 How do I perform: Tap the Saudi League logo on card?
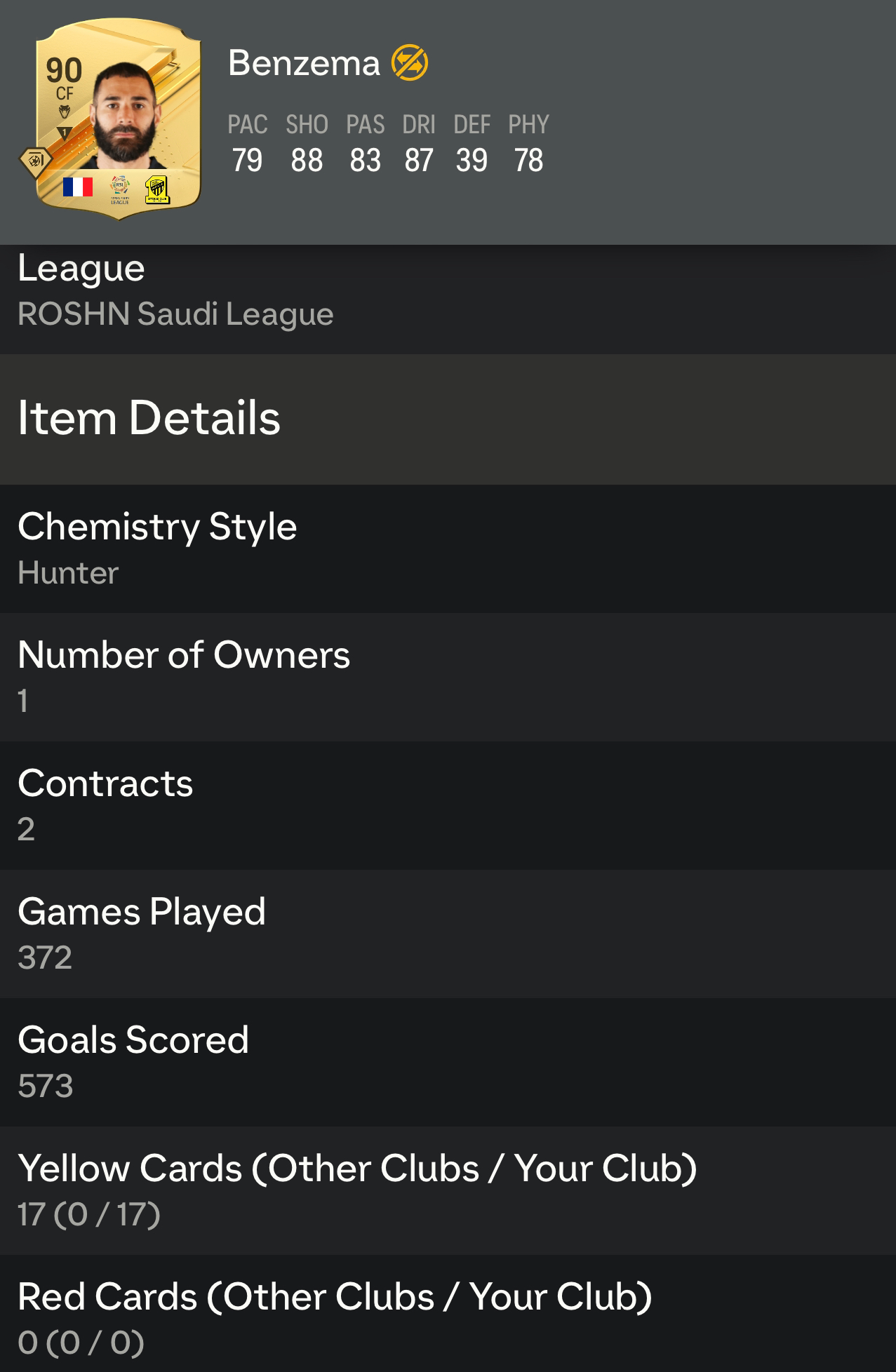coord(120,189)
